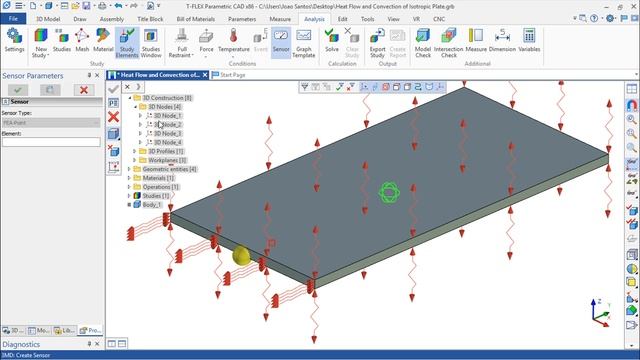Screen dimensions: 640x360
Task: Open the Sensor Type dropdown
Action: tap(51, 122)
